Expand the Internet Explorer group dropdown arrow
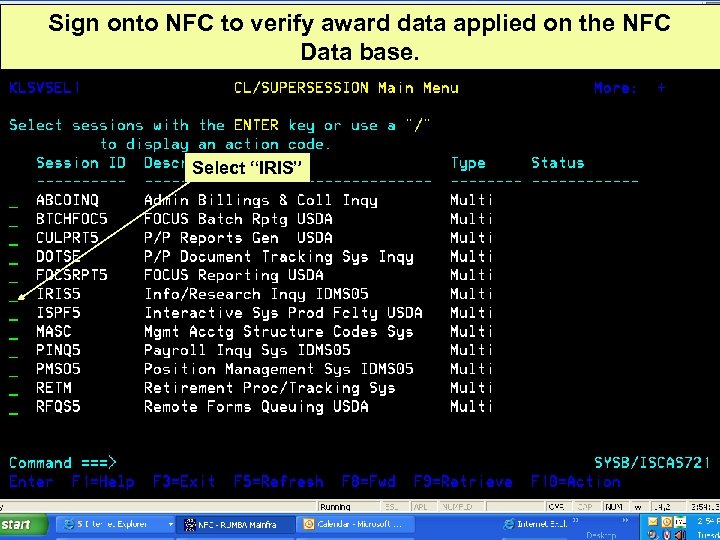 [171, 524]
